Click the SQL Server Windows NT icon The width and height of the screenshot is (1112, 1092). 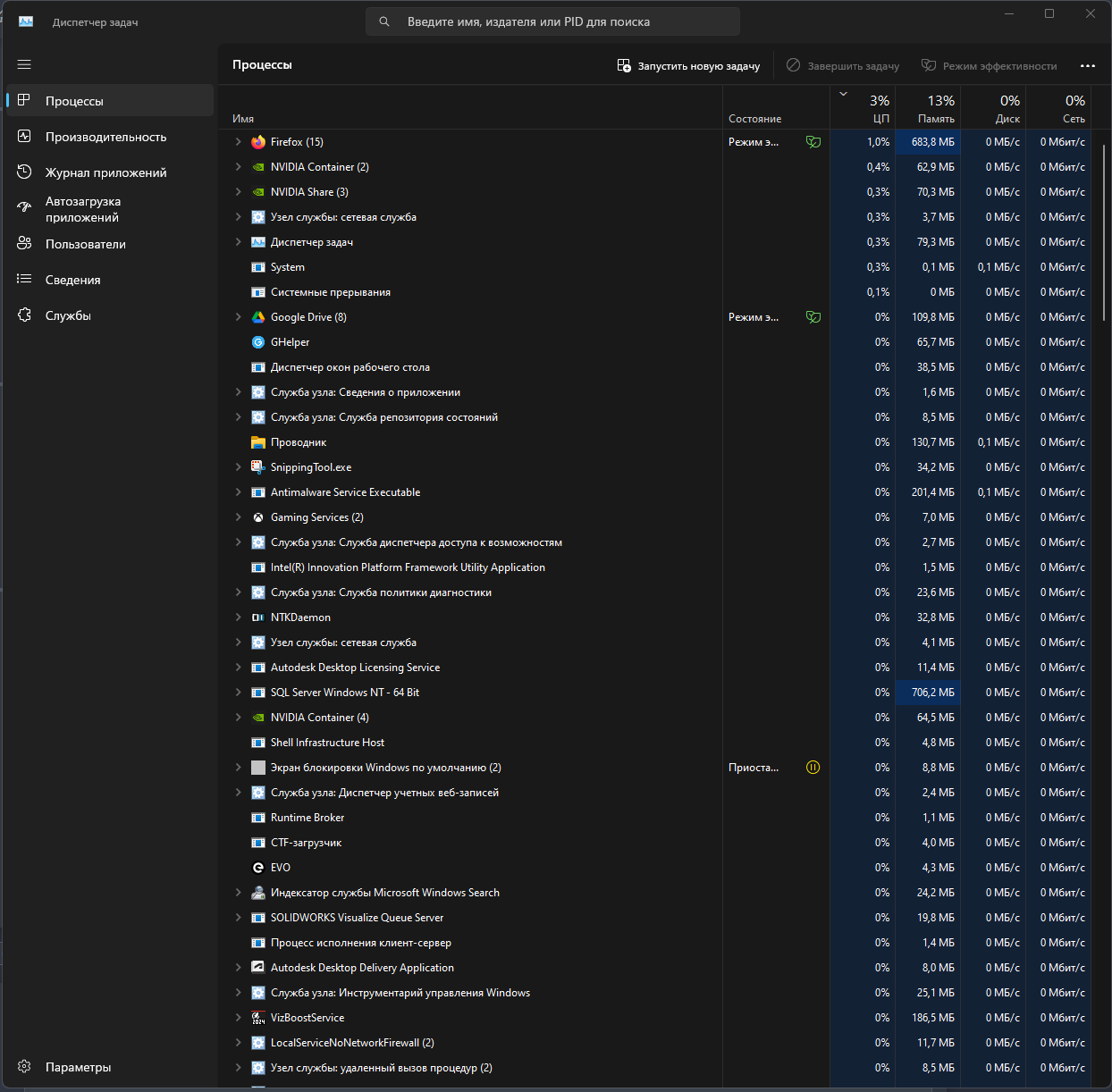258,693
